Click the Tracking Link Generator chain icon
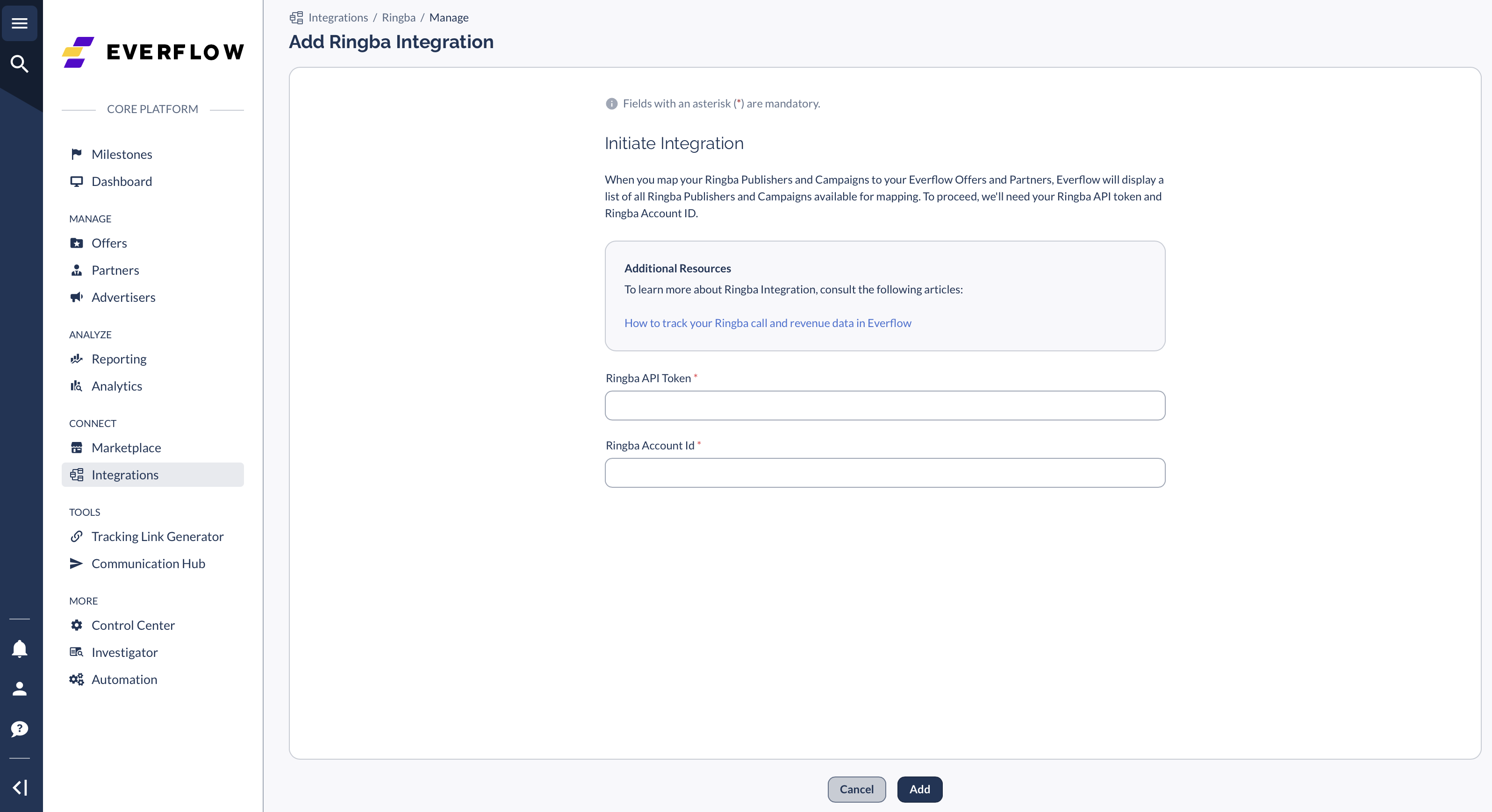 point(77,536)
